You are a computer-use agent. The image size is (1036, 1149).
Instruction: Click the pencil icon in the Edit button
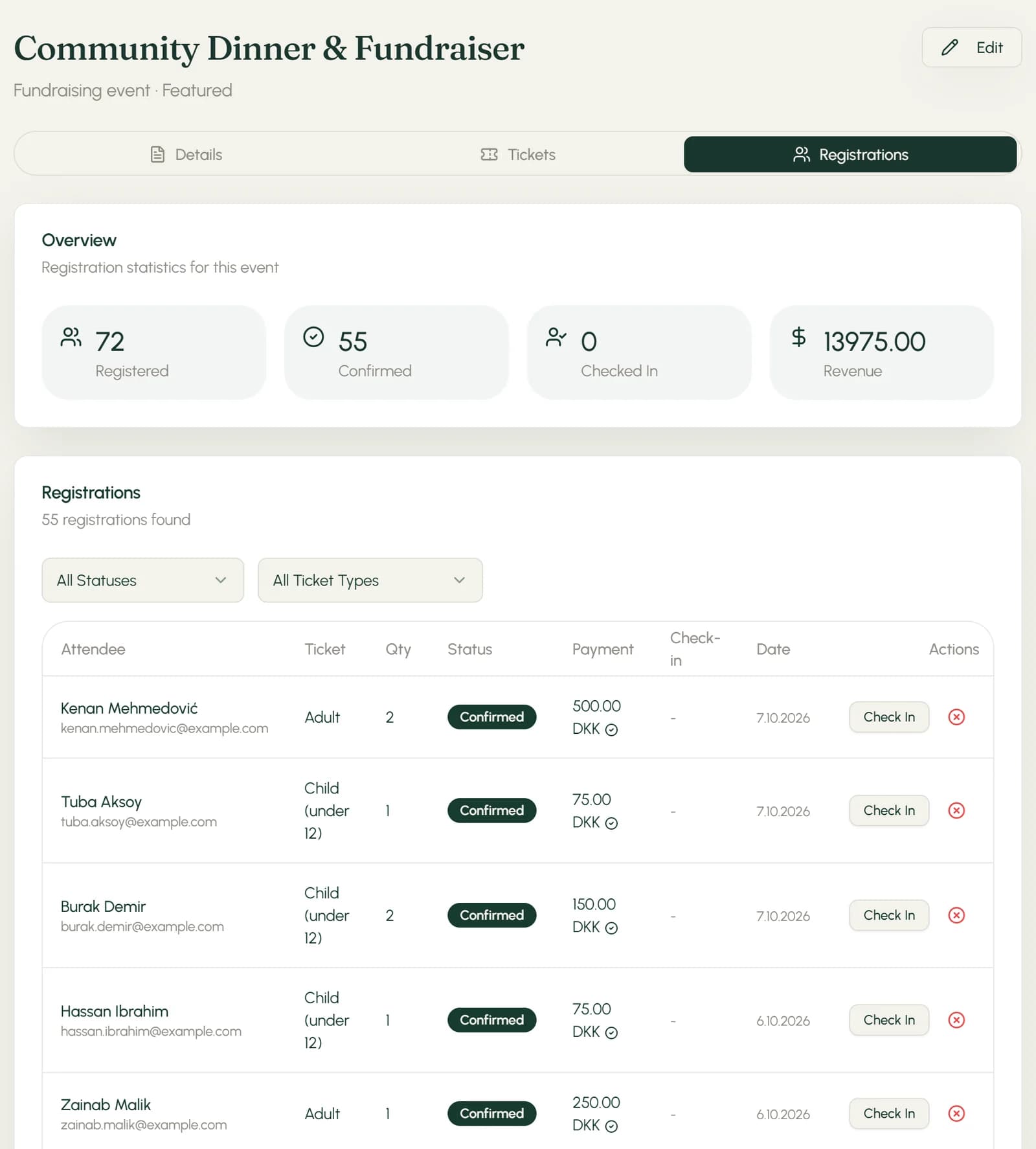(950, 47)
